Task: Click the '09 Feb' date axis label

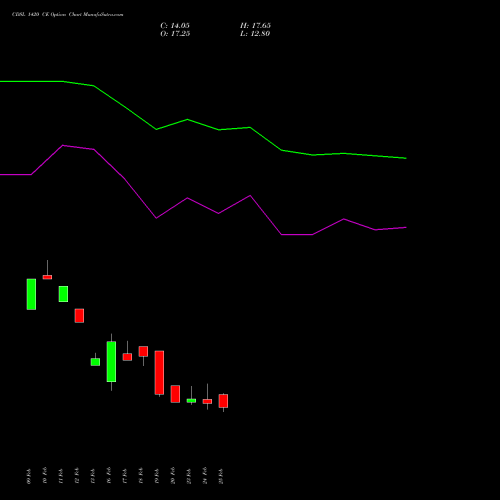Action: [x=29, y=476]
